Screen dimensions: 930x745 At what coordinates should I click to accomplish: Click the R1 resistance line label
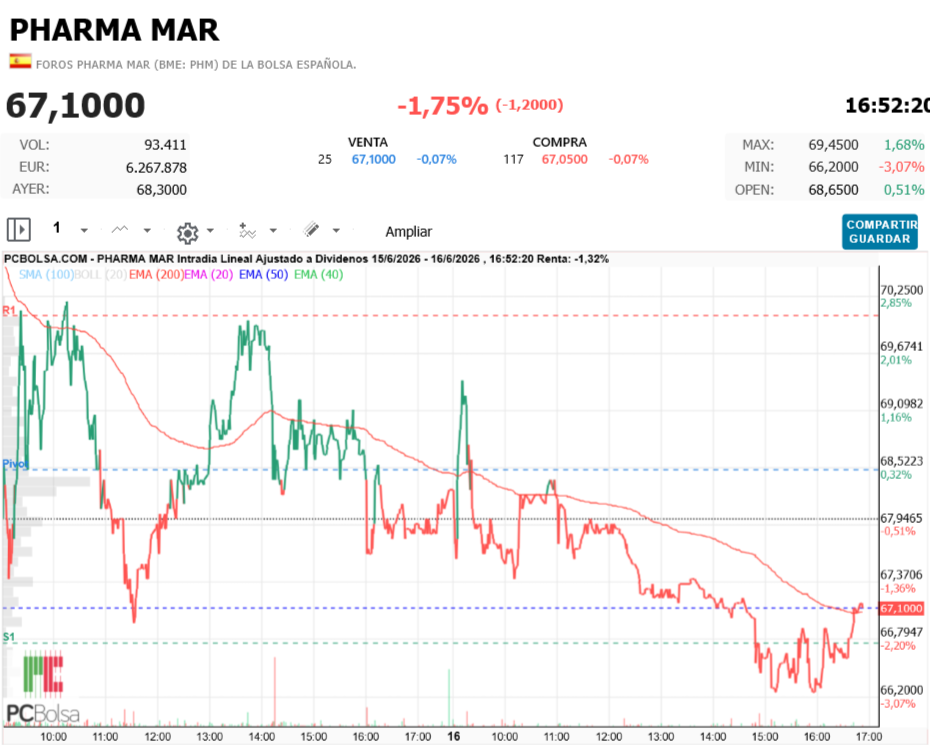click(x=9, y=310)
